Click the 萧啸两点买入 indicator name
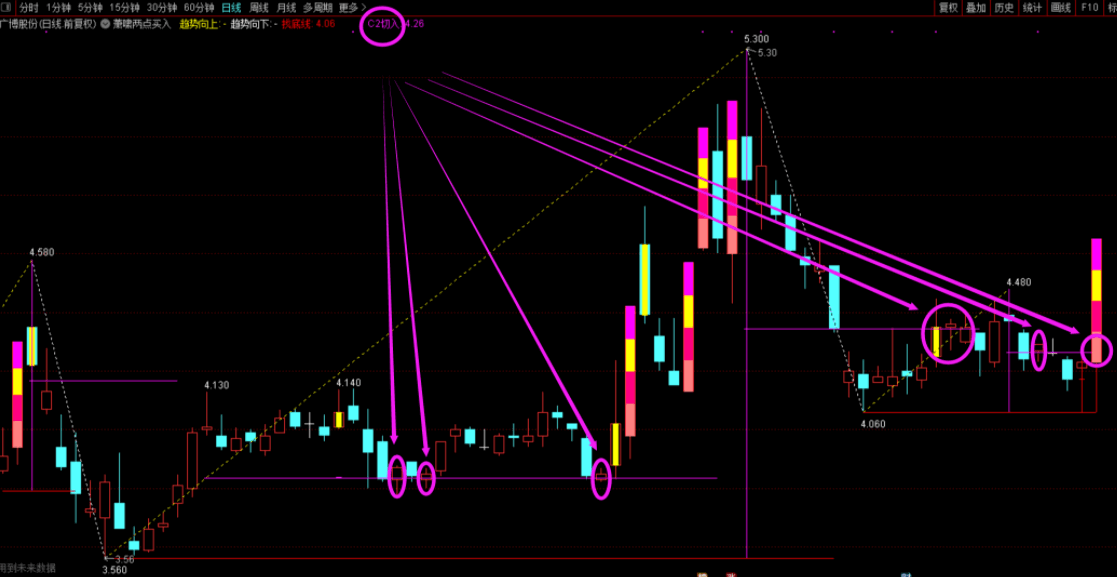1117x577 pixels. coord(142,24)
